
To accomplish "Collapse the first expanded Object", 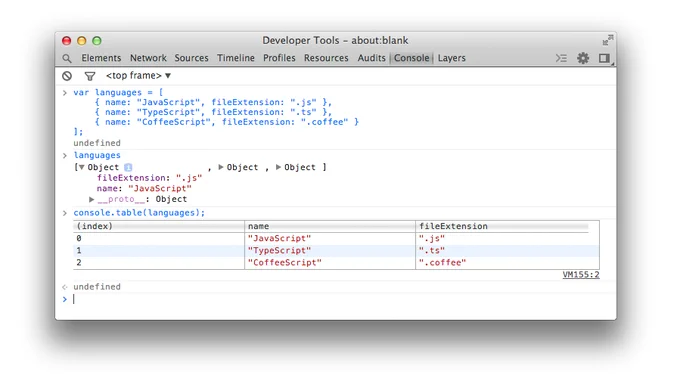I will coord(82,167).
